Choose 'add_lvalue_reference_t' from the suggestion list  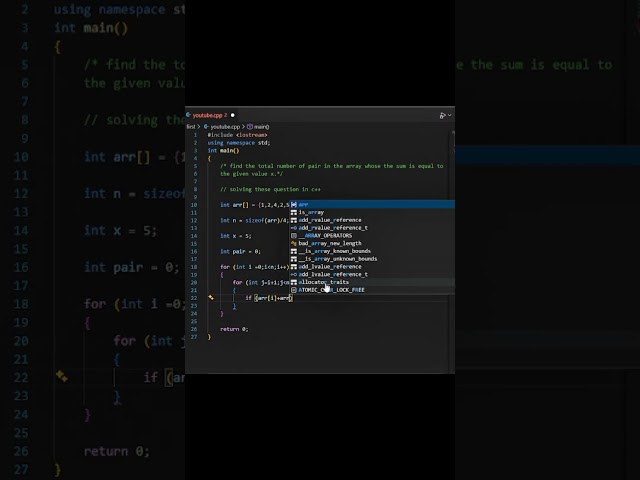coord(372,274)
